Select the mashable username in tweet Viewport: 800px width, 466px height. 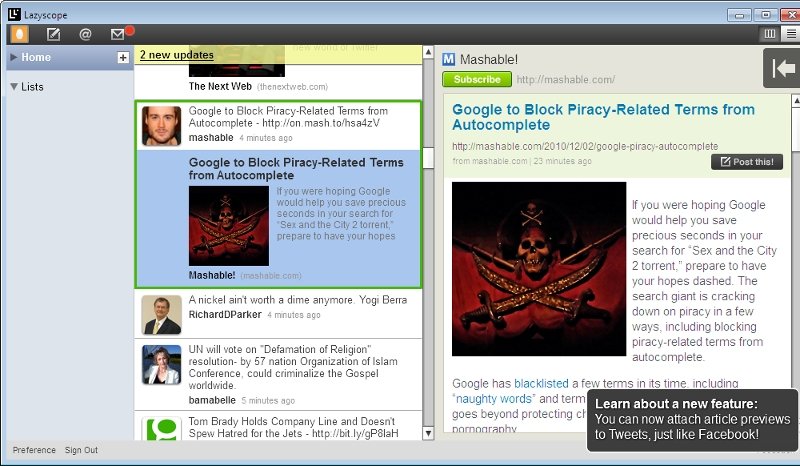pyautogui.click(x=211, y=138)
